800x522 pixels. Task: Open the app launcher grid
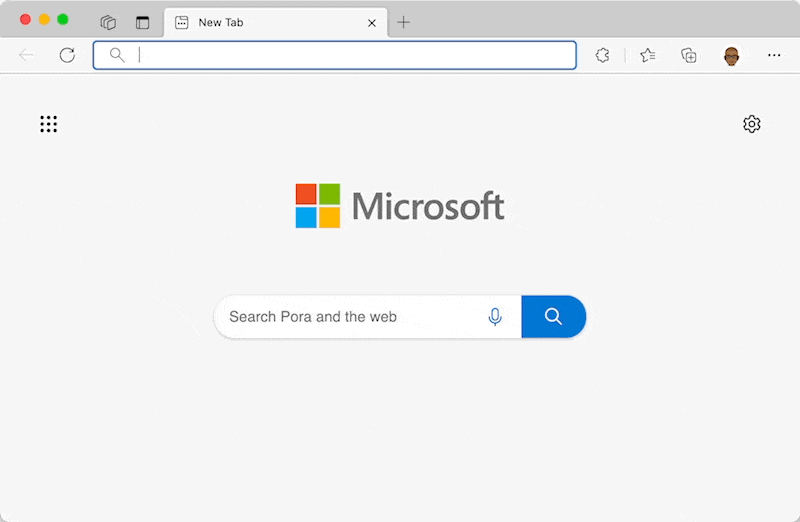point(49,124)
